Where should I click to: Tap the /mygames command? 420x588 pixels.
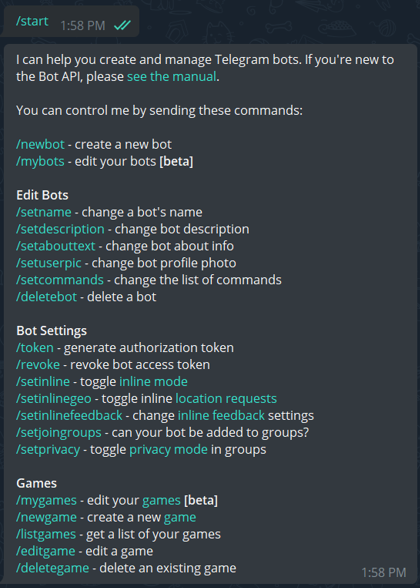pyautogui.click(x=46, y=500)
